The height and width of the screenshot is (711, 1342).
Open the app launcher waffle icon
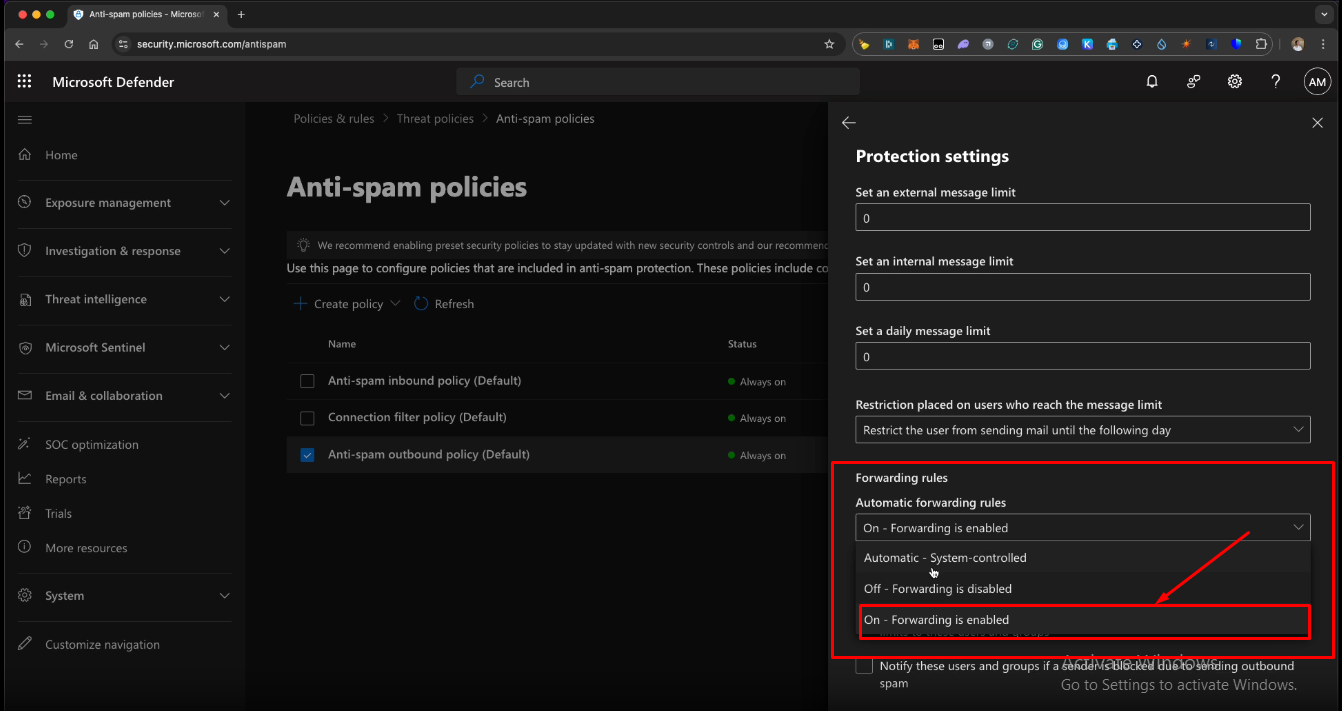[25, 82]
